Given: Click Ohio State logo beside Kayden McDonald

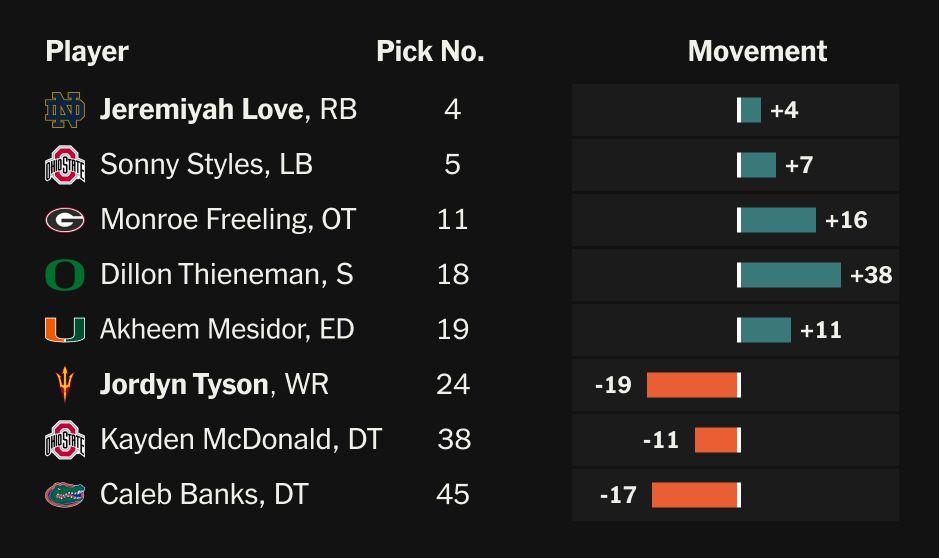Looking at the screenshot, I should coord(65,440).
